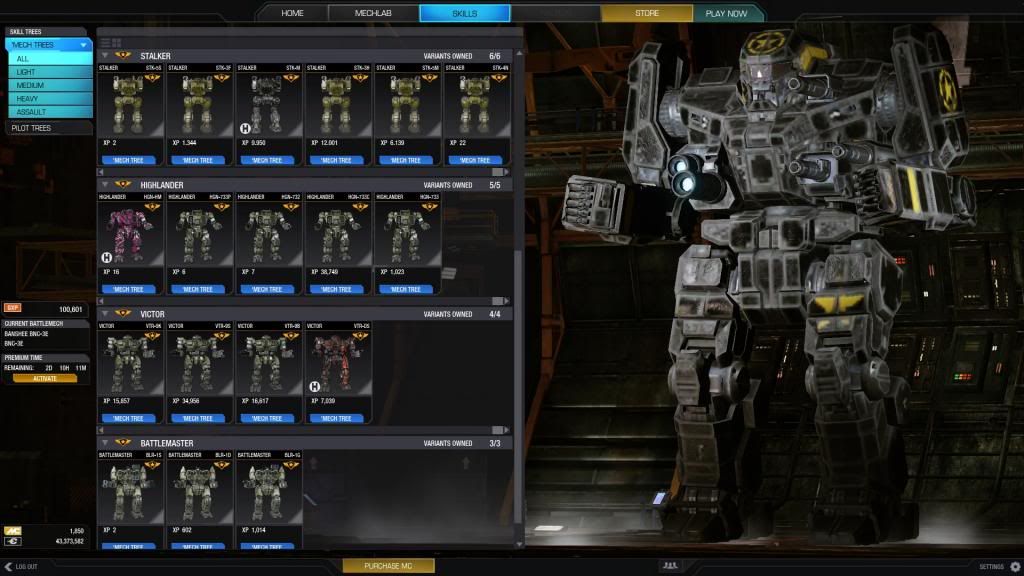The image size is (1024, 576).
Task: Filter mech trees by All
Action: tap(50, 59)
